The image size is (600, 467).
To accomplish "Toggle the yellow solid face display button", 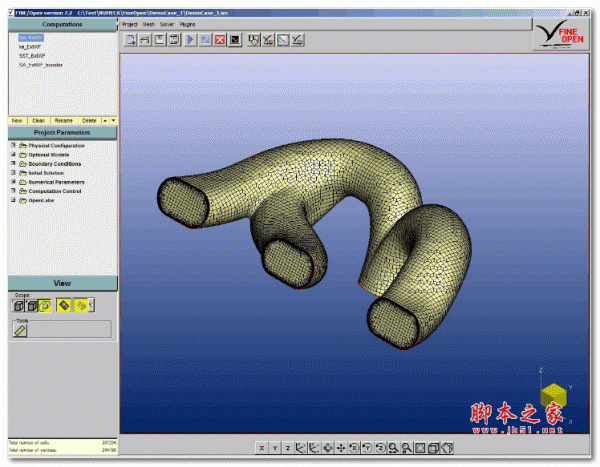I will click(x=64, y=305).
